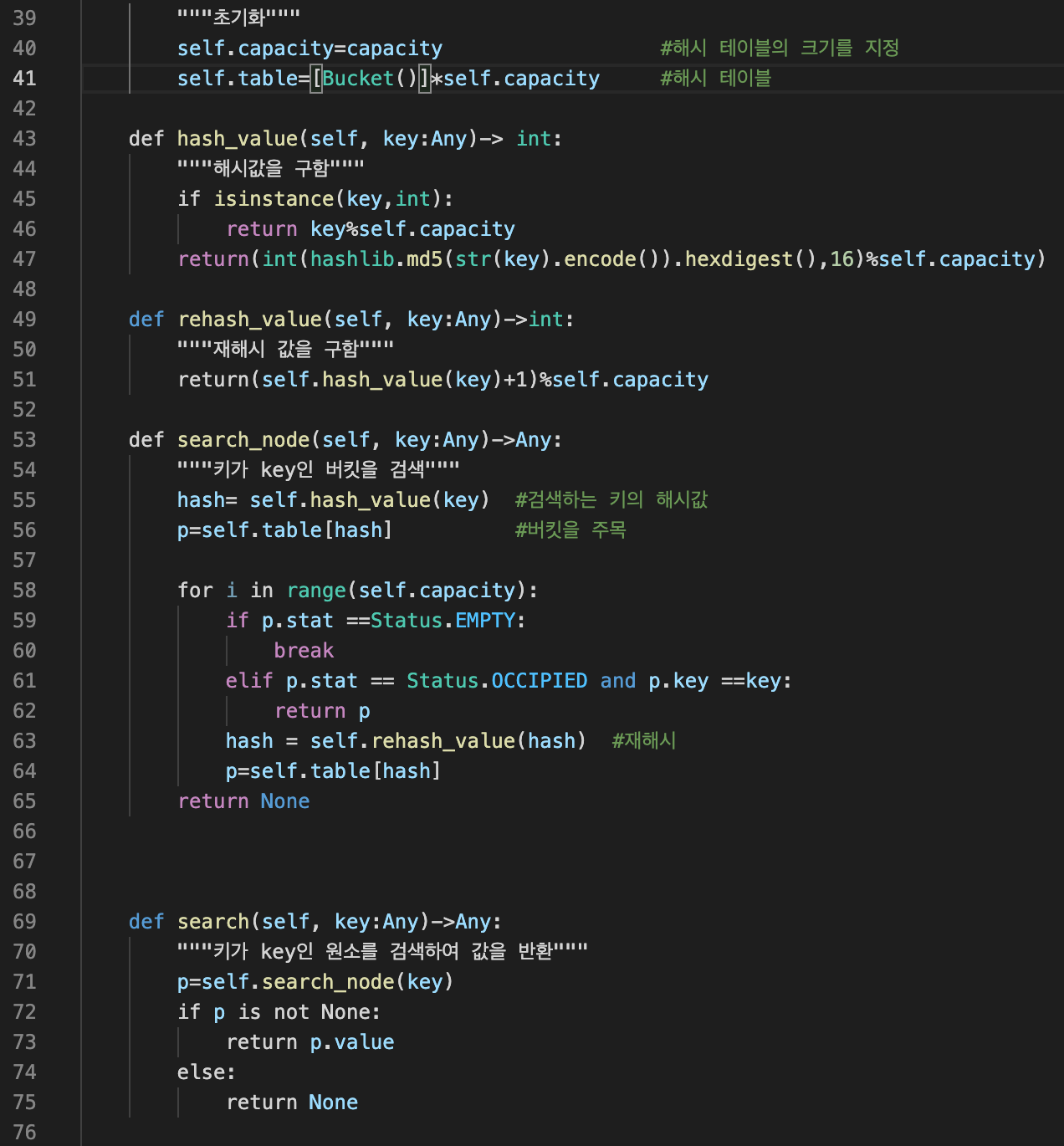1064x1146 pixels.
Task: Click the OCCIPIED constant on line 61
Action: point(540,681)
